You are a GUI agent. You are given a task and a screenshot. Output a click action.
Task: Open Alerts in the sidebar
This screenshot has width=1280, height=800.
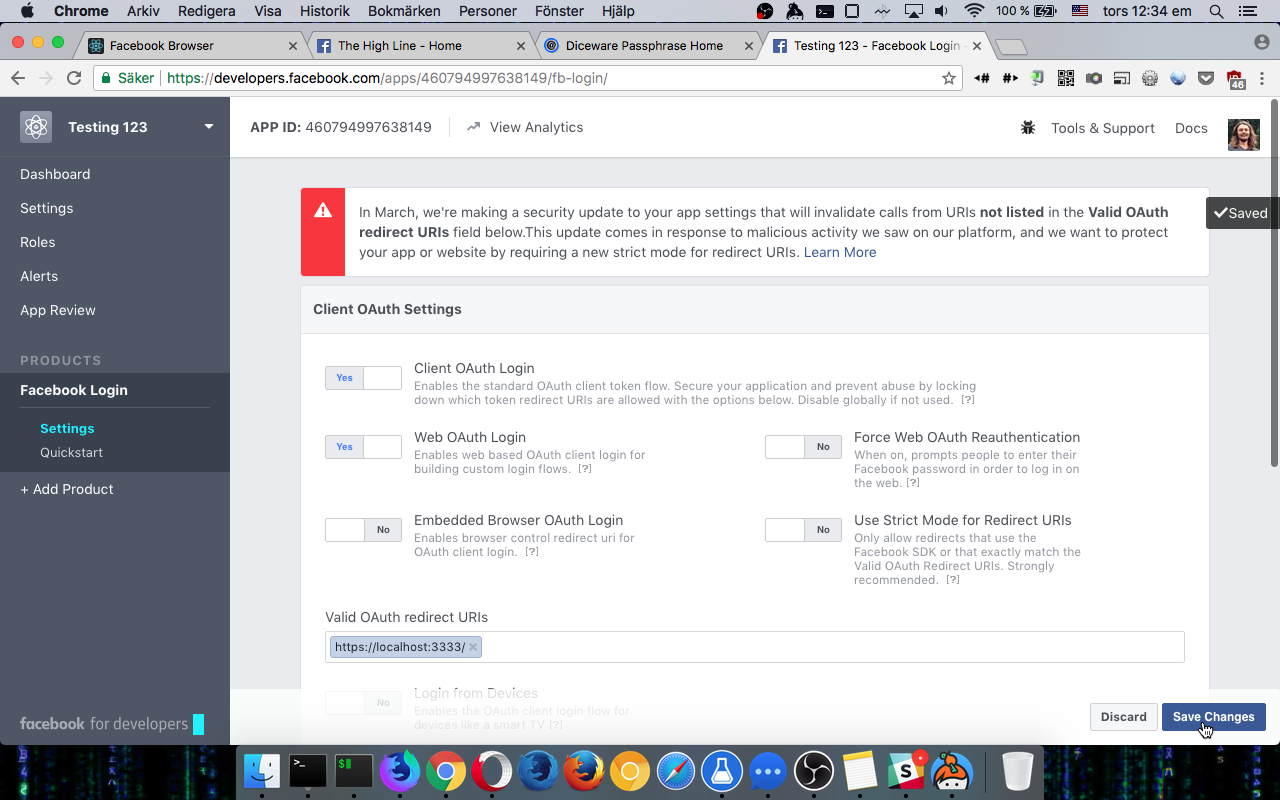[39, 276]
